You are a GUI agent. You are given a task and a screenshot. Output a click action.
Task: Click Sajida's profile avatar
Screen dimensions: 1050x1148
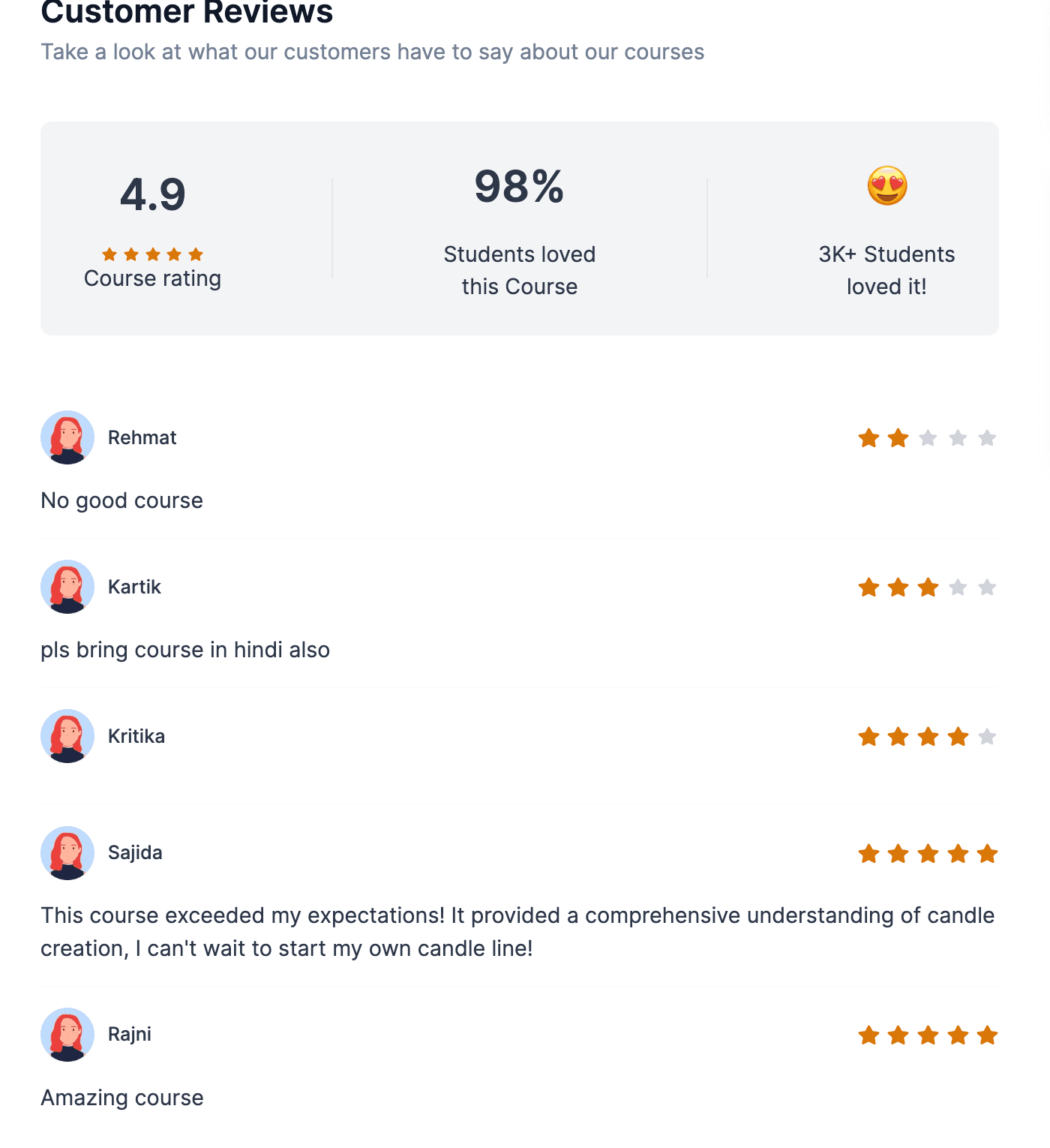[x=67, y=853]
